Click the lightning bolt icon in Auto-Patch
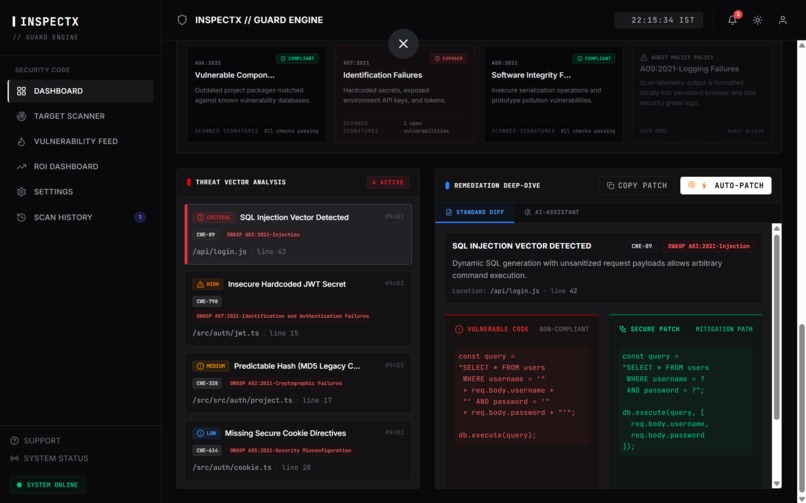Viewport: 806px width, 503px height. (x=704, y=185)
